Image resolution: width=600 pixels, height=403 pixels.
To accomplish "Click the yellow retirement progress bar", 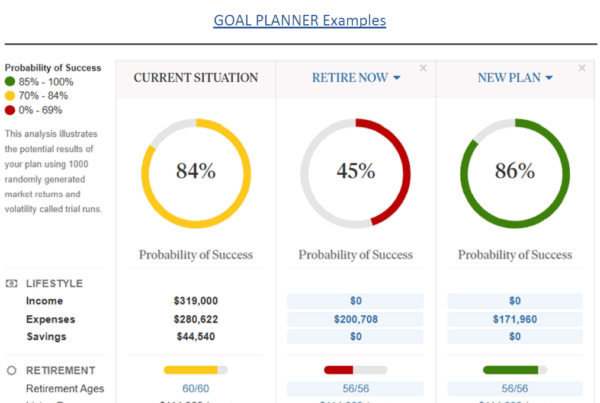I will (196, 370).
